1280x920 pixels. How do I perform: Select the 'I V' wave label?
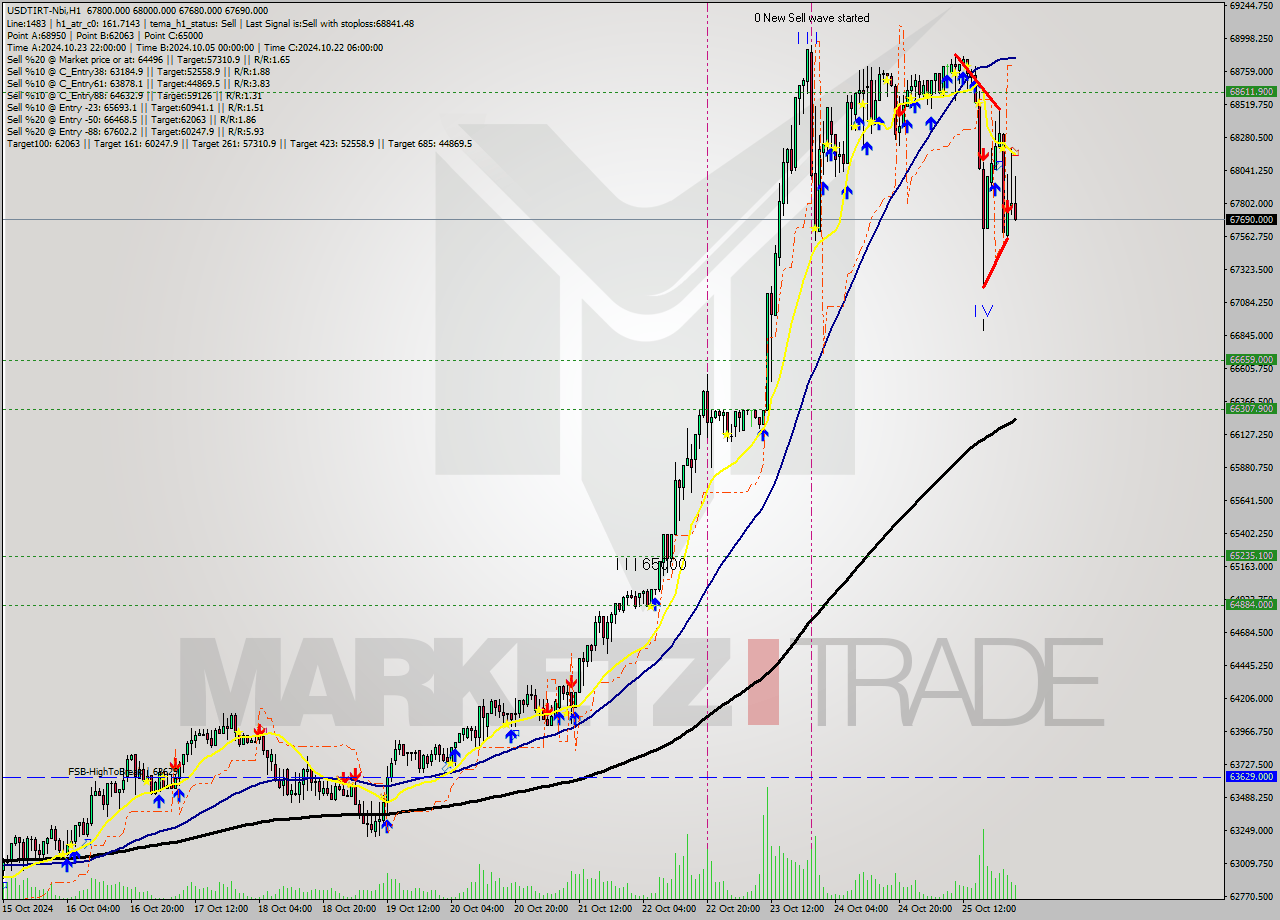(984, 311)
